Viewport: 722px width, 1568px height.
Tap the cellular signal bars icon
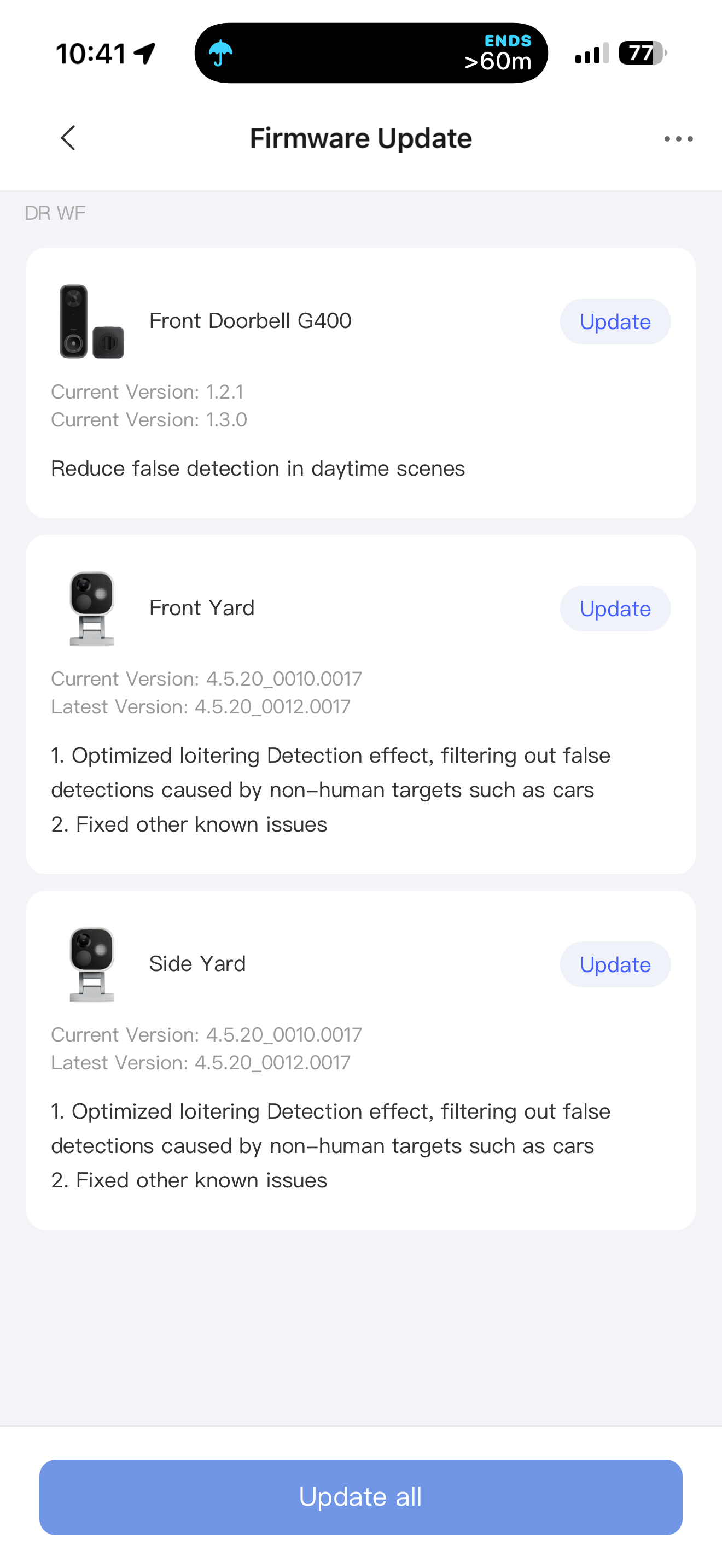591,54
